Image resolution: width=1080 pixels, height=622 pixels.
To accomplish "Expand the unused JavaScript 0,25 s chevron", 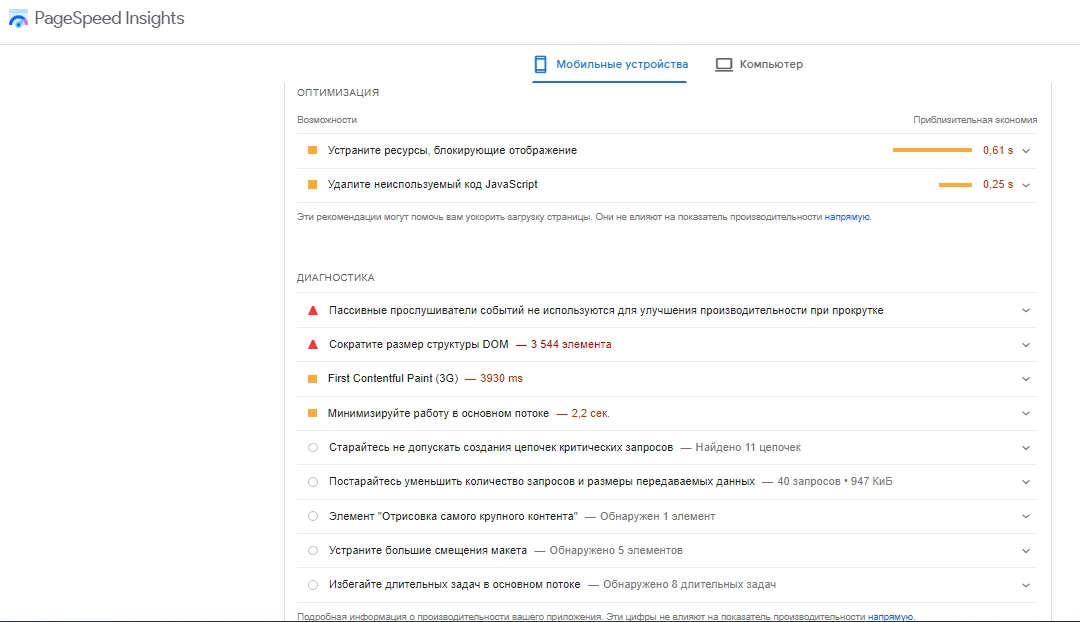I will tap(1026, 185).
